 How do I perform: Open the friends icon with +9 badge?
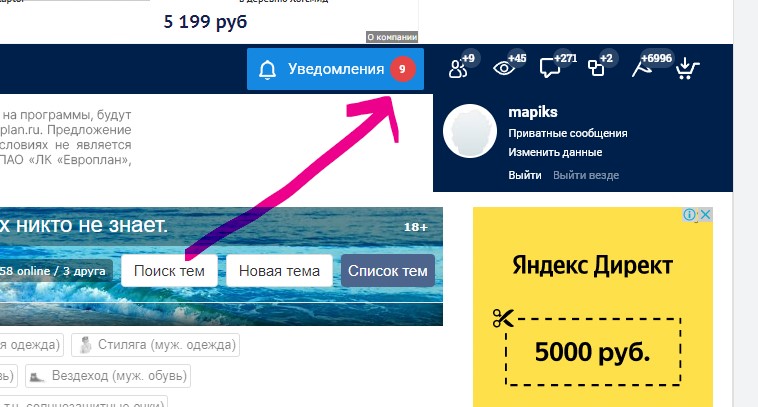(x=461, y=67)
